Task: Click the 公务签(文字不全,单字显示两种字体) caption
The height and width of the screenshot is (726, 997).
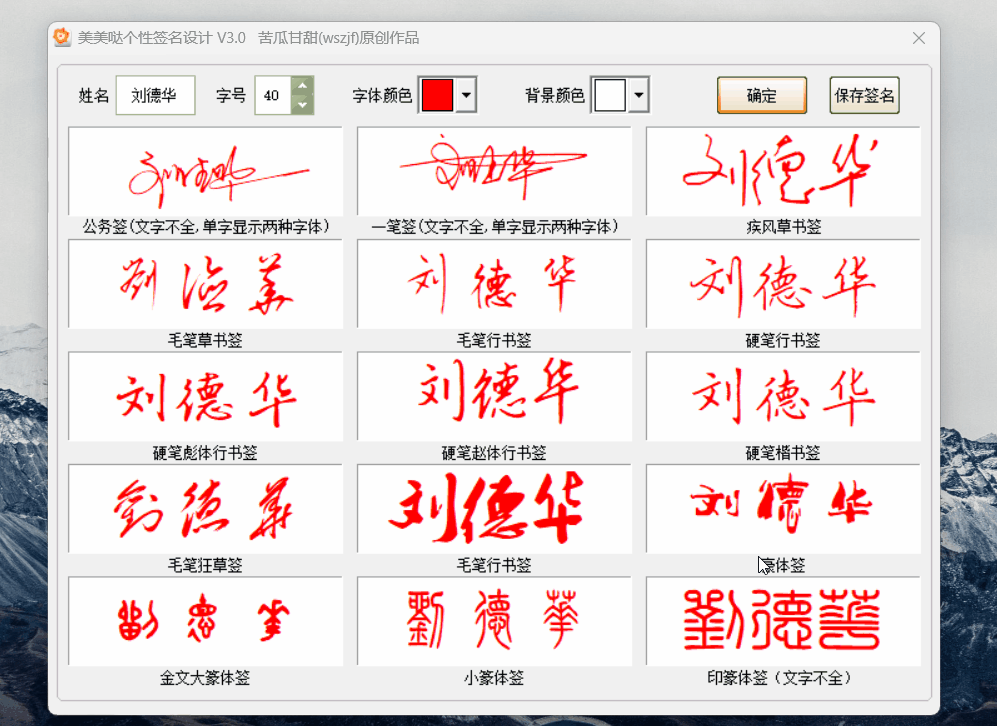Action: [x=205, y=227]
